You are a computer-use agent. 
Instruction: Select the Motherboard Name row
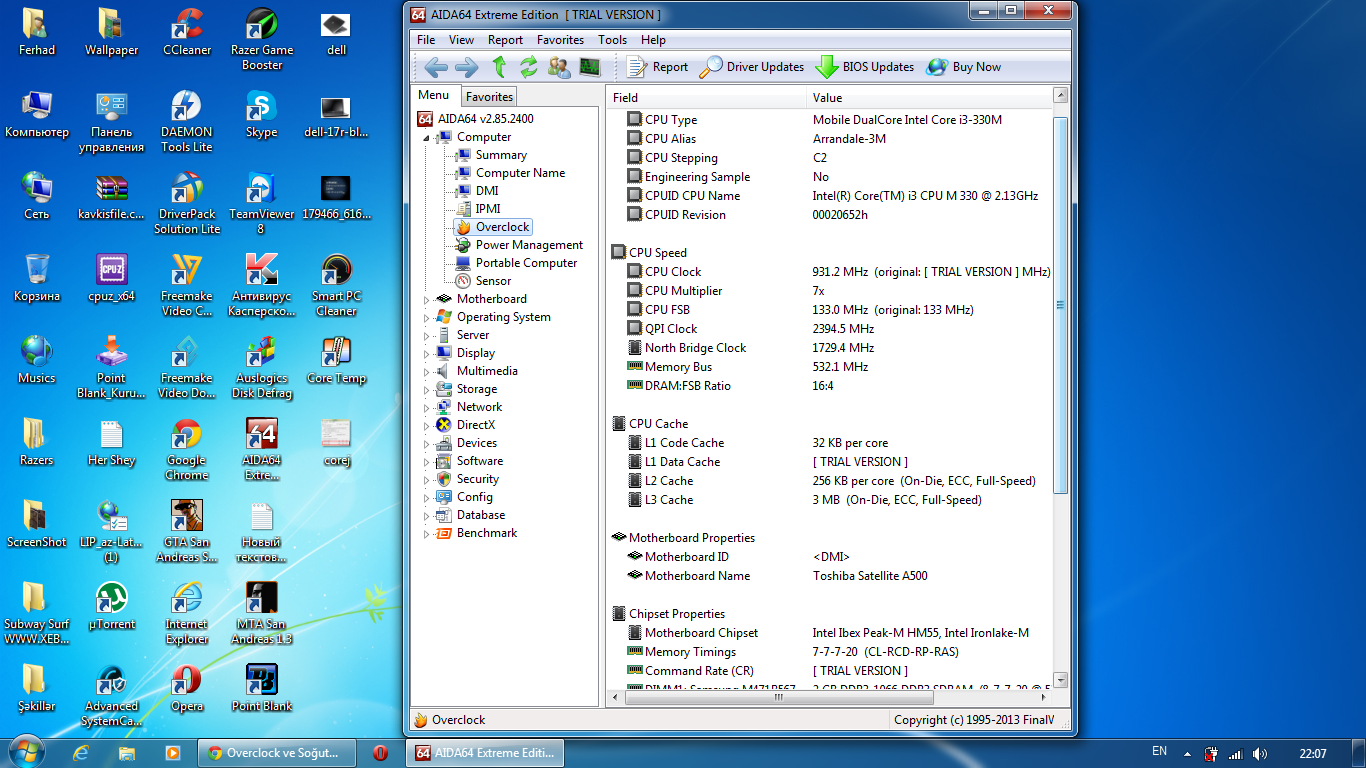pos(830,576)
